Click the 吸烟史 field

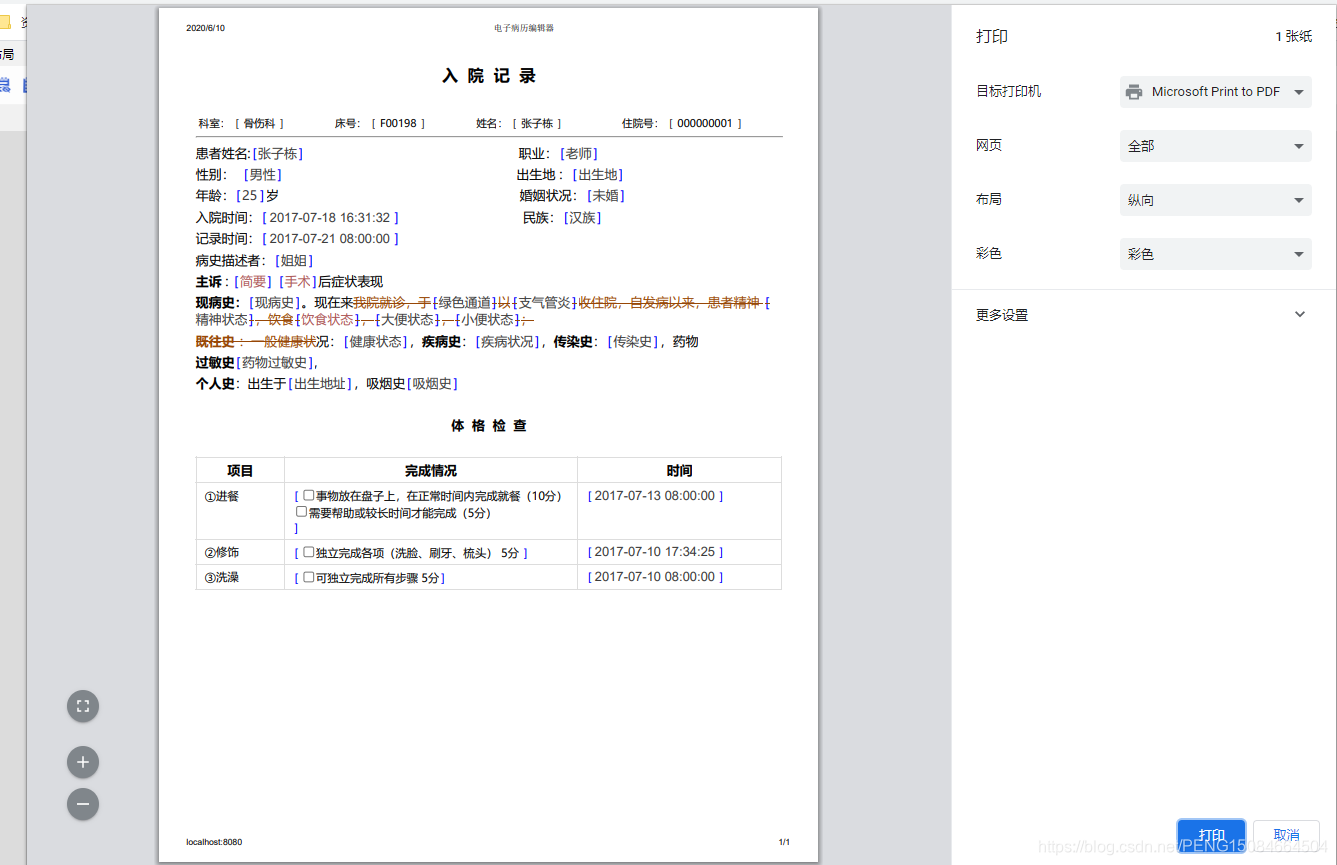click(x=432, y=384)
